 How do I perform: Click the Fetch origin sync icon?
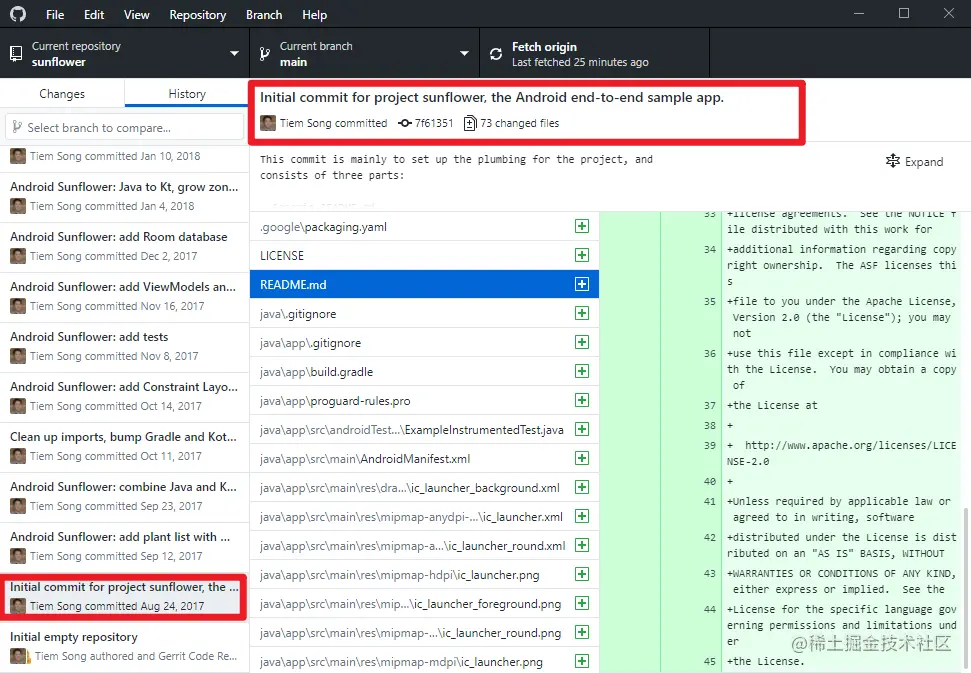pyautogui.click(x=496, y=54)
